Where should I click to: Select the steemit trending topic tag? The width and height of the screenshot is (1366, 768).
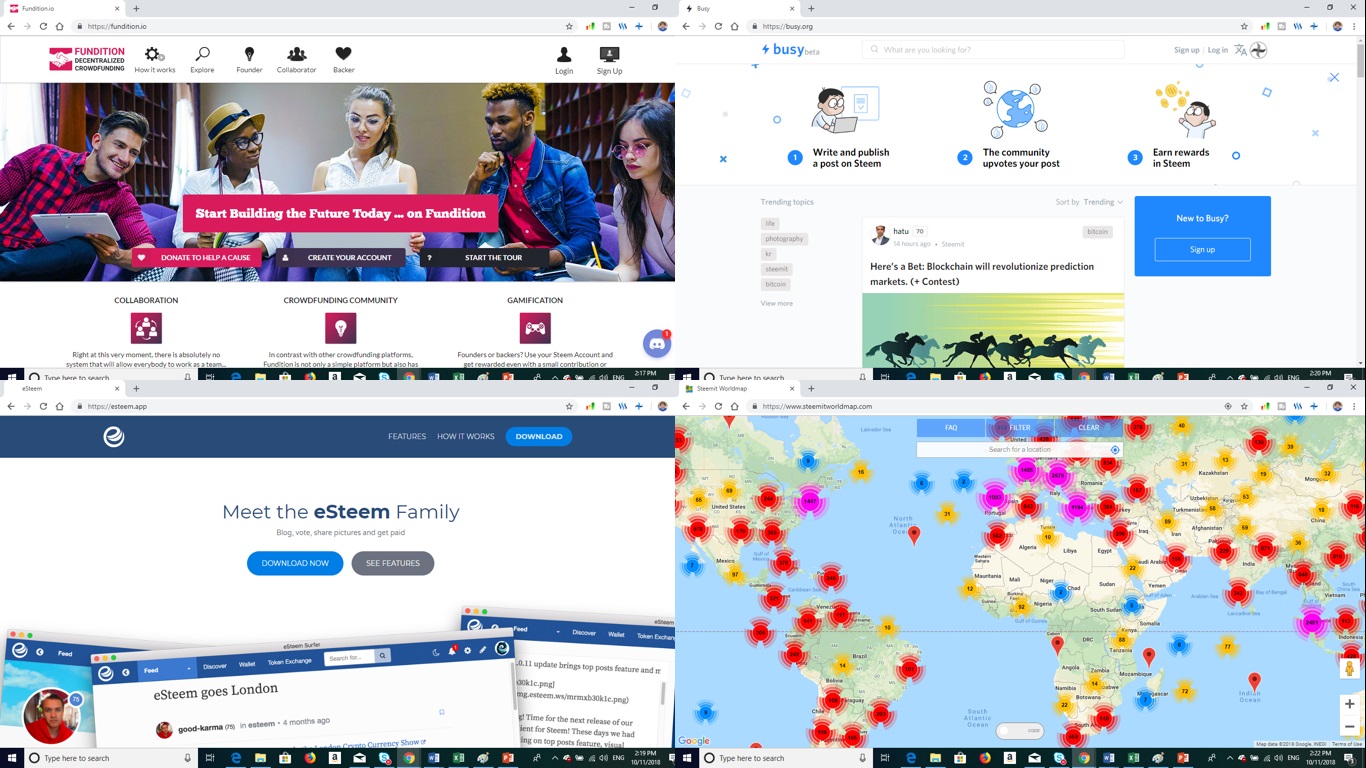pos(777,269)
